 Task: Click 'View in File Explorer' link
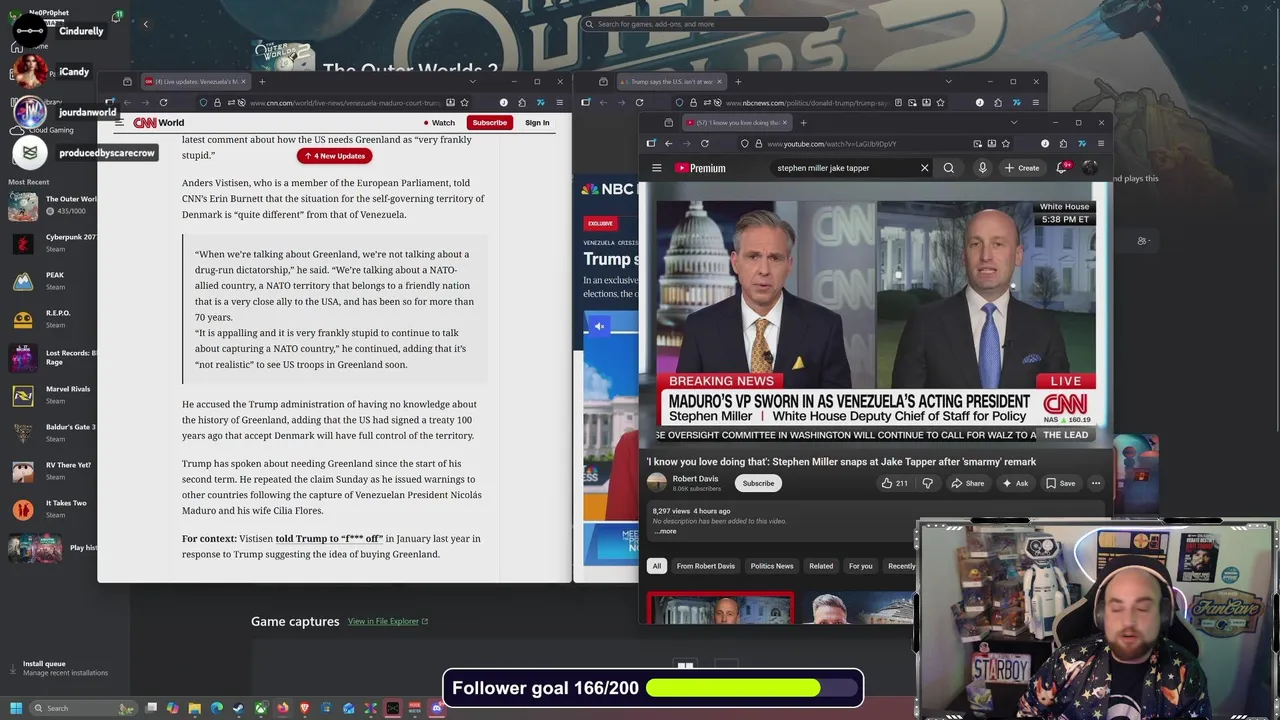[x=388, y=621]
